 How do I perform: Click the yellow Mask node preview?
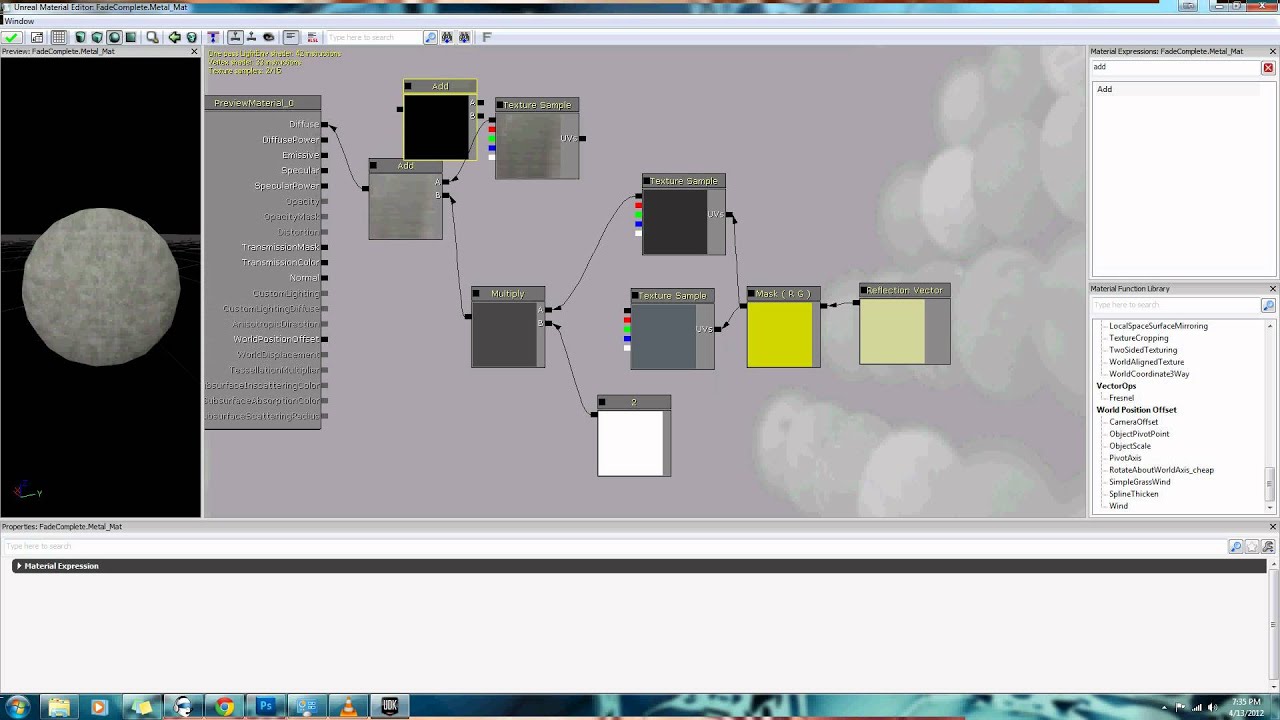pyautogui.click(x=780, y=334)
